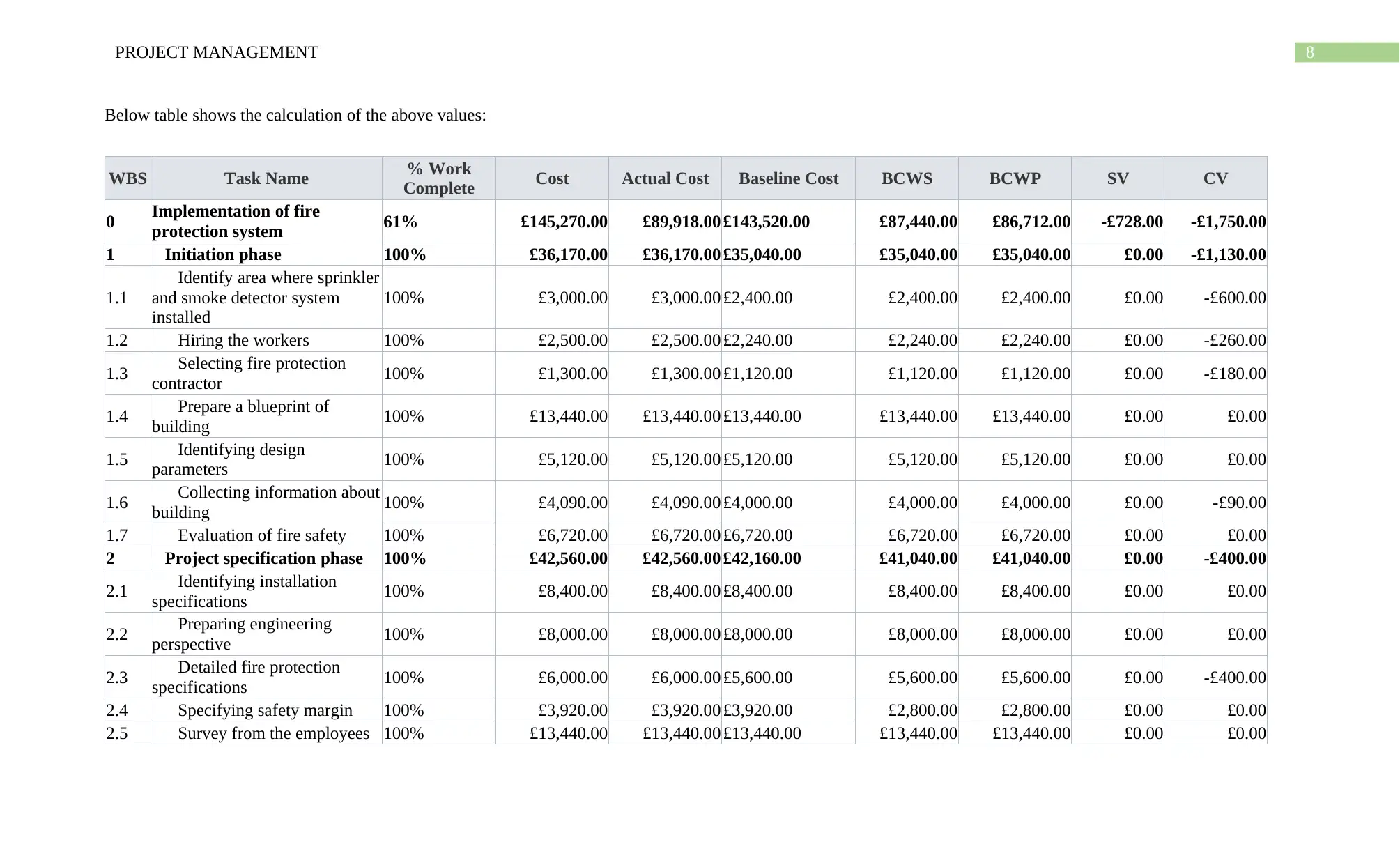Image resolution: width=1400 pixels, height=865 pixels.
Task: Select 'Evaluation of fire safety' task
Action: click(261, 535)
